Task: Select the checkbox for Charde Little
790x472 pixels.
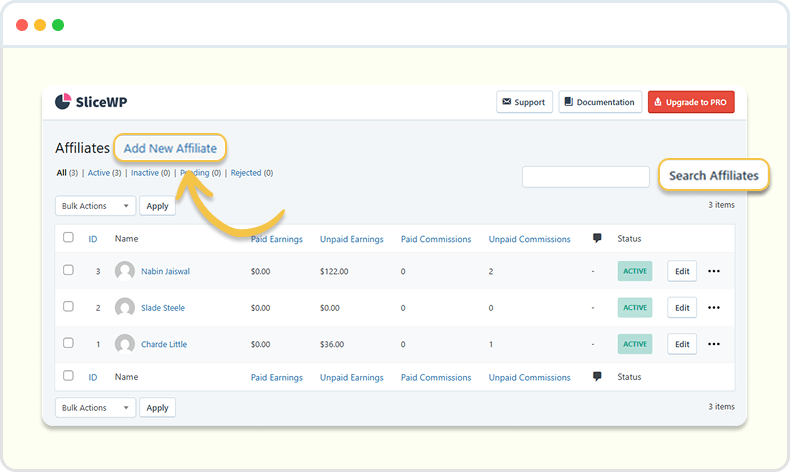Action: click(68, 343)
